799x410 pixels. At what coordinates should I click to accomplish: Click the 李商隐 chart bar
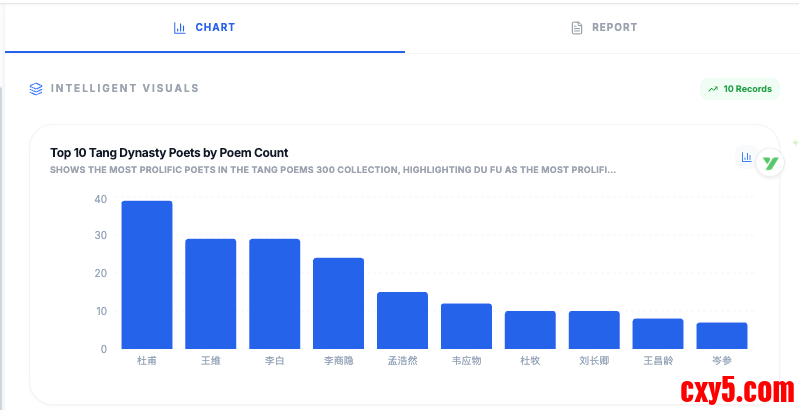338,303
